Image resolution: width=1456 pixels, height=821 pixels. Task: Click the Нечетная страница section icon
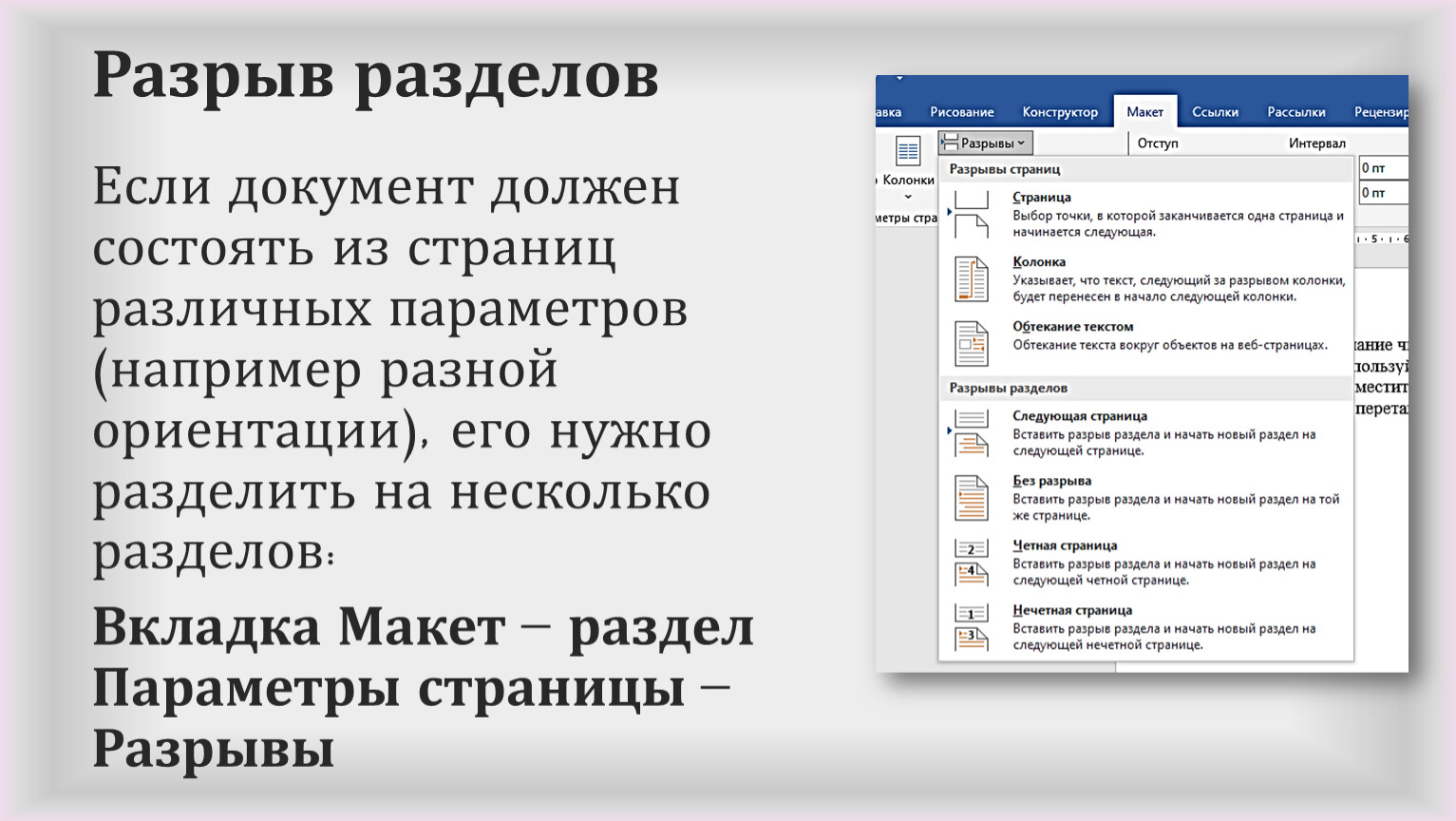(971, 626)
